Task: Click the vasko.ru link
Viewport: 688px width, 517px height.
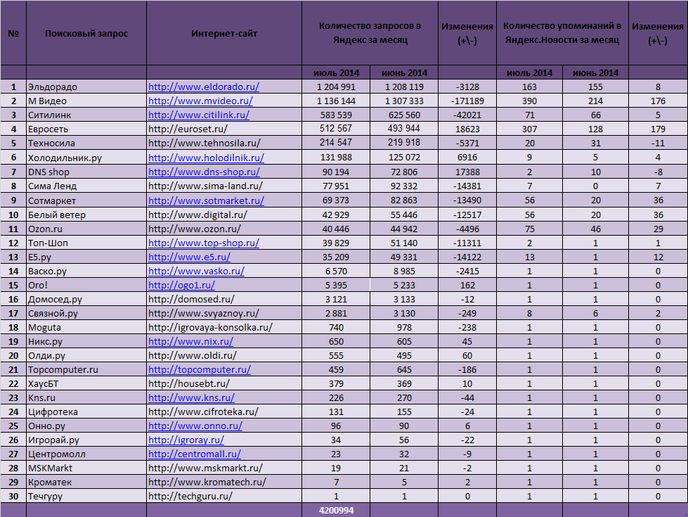Action: 196,271
